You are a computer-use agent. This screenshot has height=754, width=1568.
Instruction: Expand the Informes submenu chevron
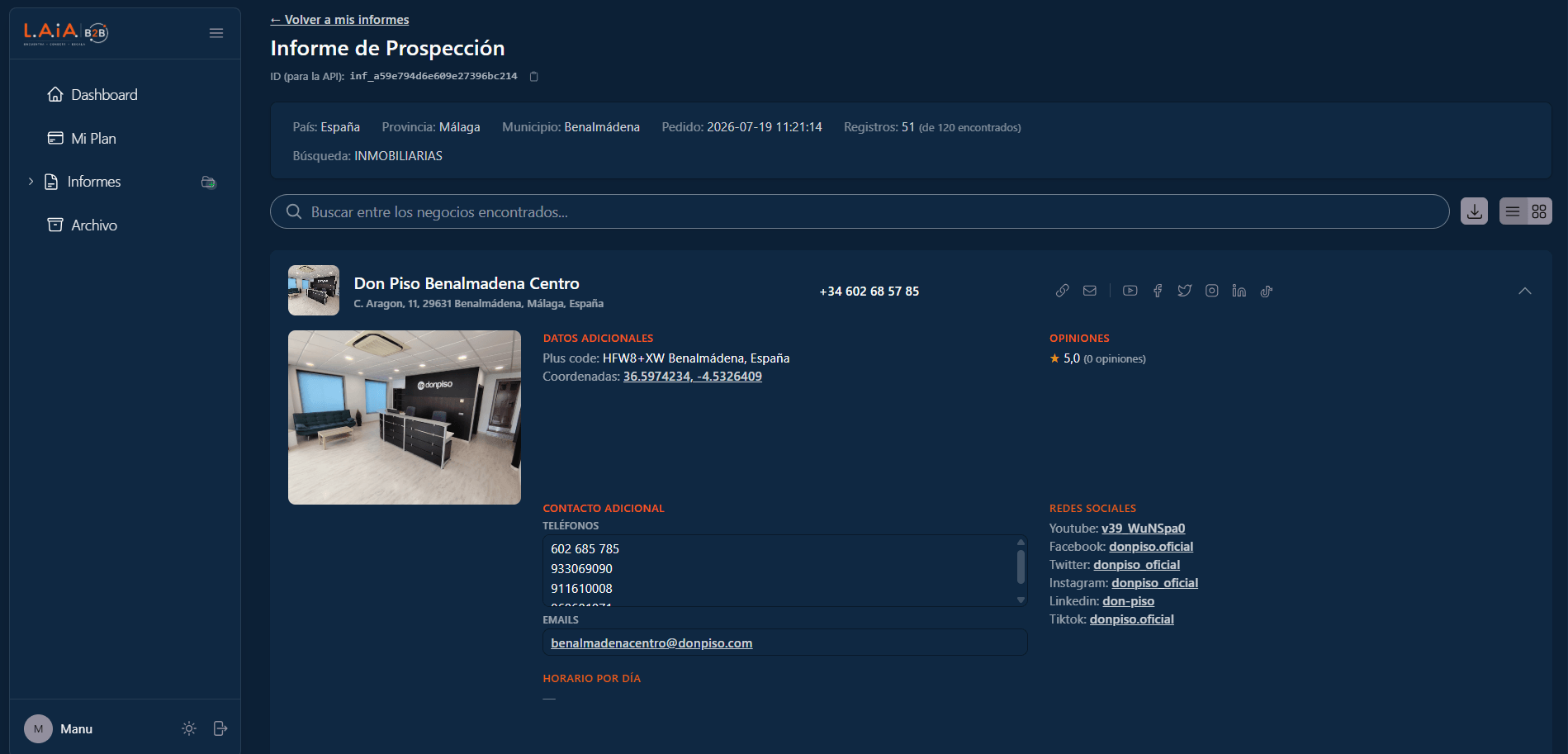coord(31,182)
